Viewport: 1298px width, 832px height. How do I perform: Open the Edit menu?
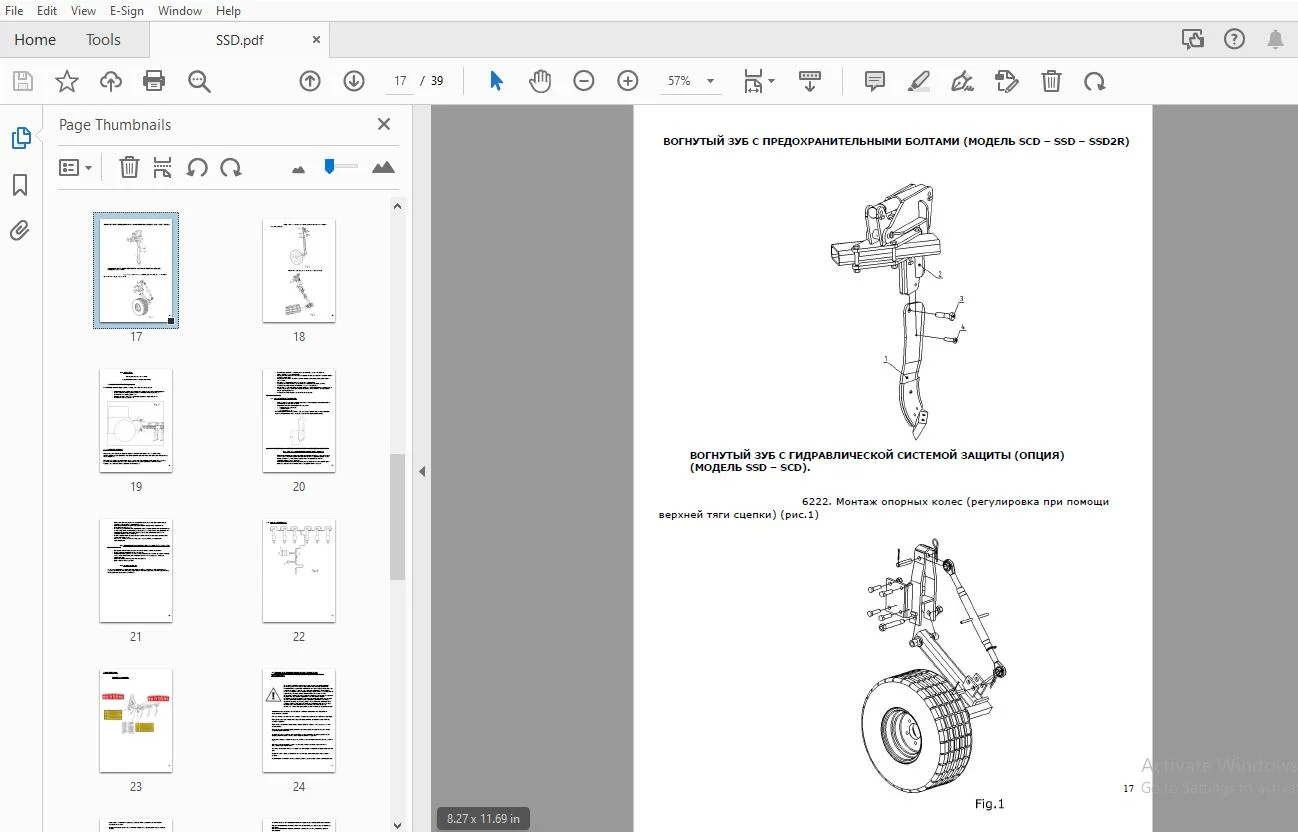coord(47,11)
